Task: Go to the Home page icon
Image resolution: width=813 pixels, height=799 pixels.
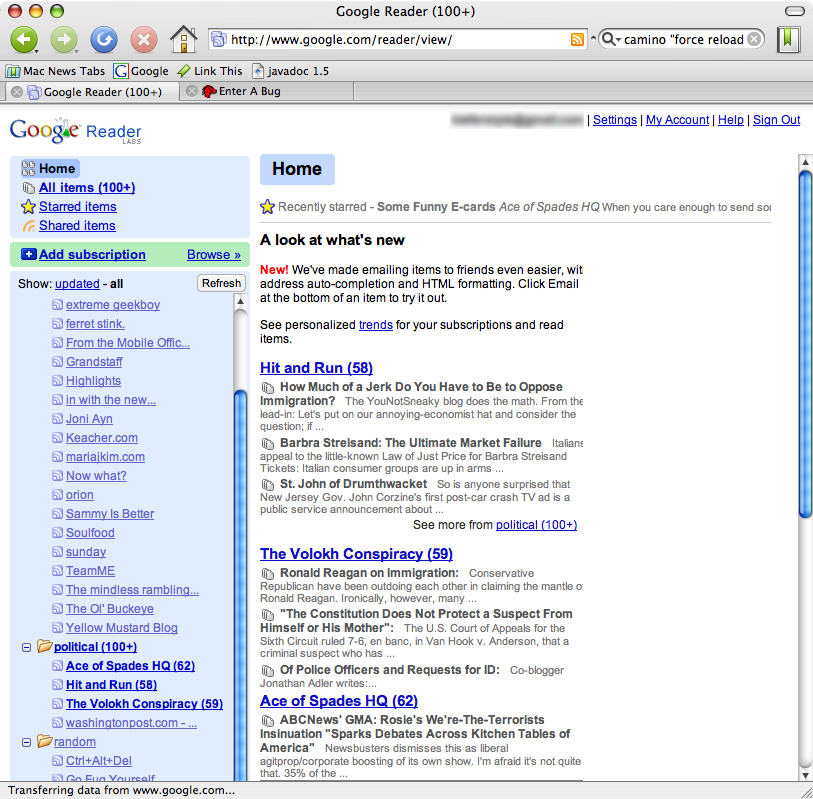Action: coord(183,40)
